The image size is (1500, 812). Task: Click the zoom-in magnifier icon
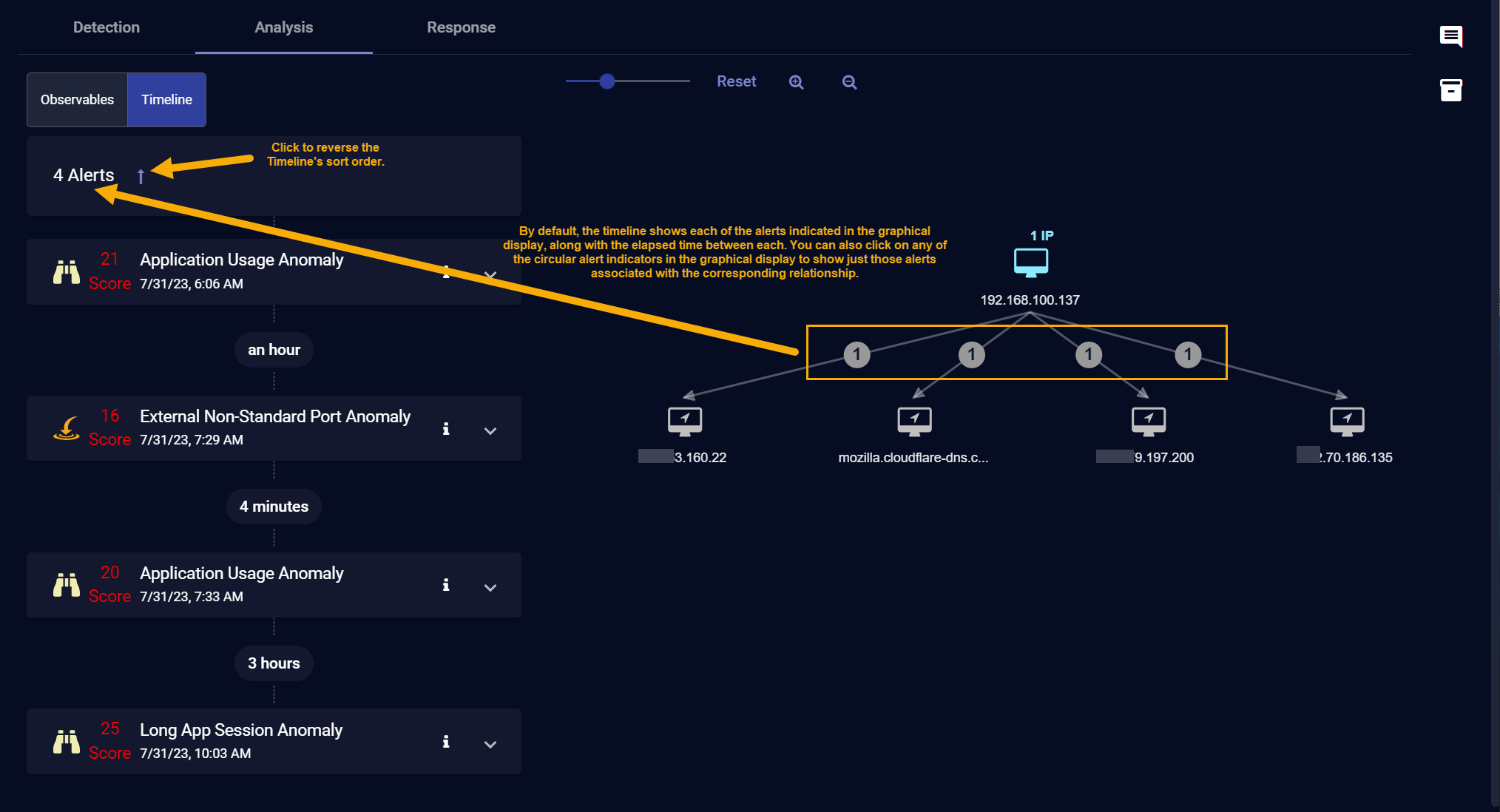pos(796,82)
